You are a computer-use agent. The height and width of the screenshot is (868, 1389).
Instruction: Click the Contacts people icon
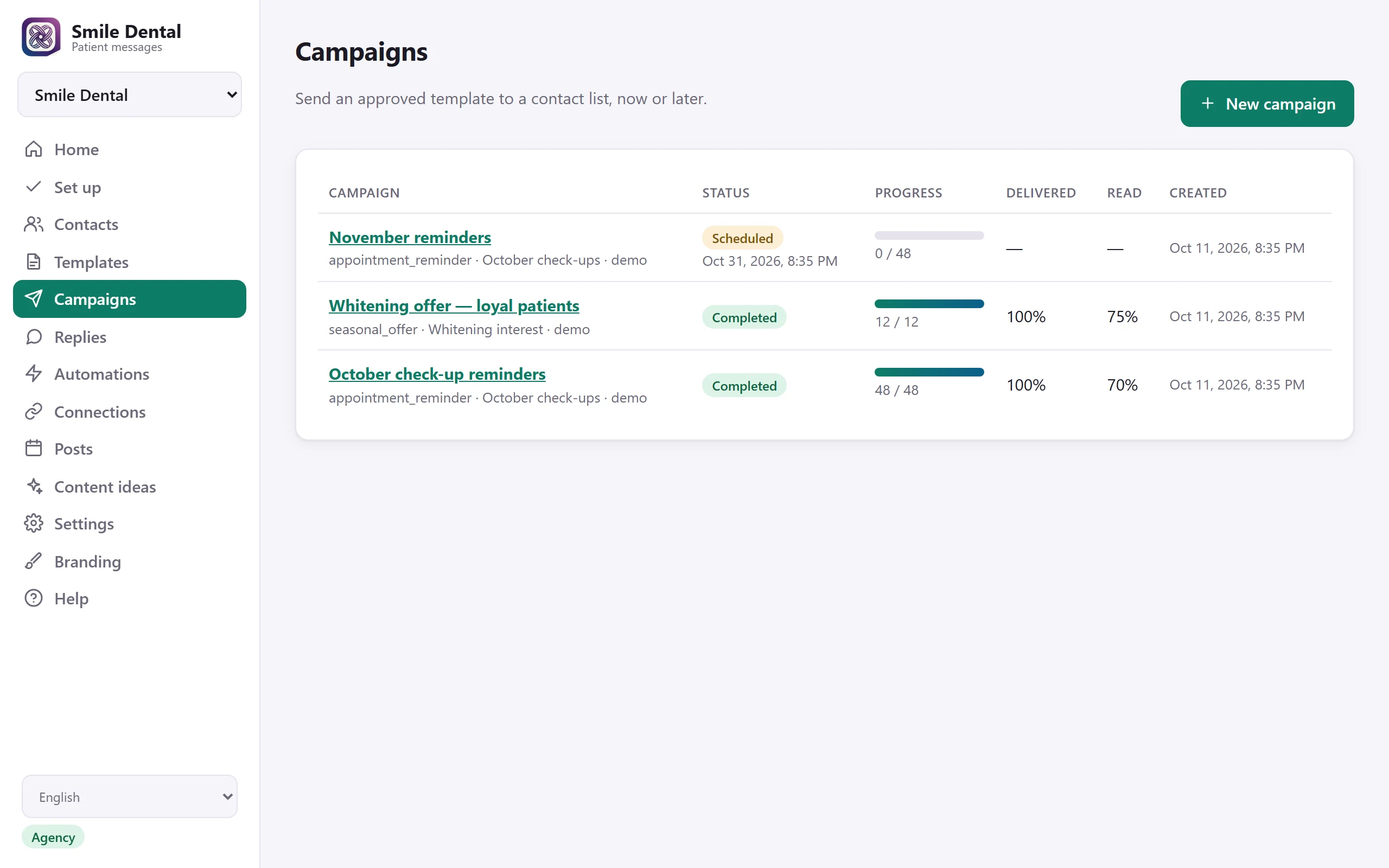pyautogui.click(x=34, y=225)
